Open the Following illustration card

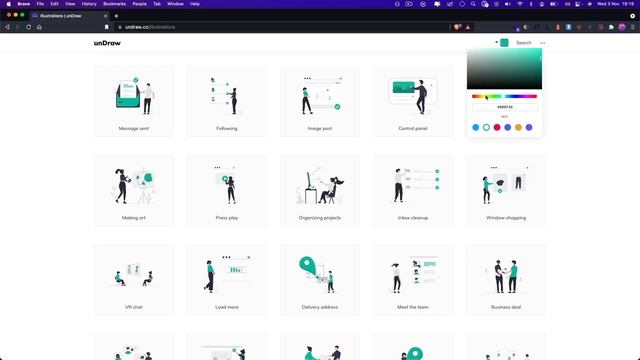point(227,101)
